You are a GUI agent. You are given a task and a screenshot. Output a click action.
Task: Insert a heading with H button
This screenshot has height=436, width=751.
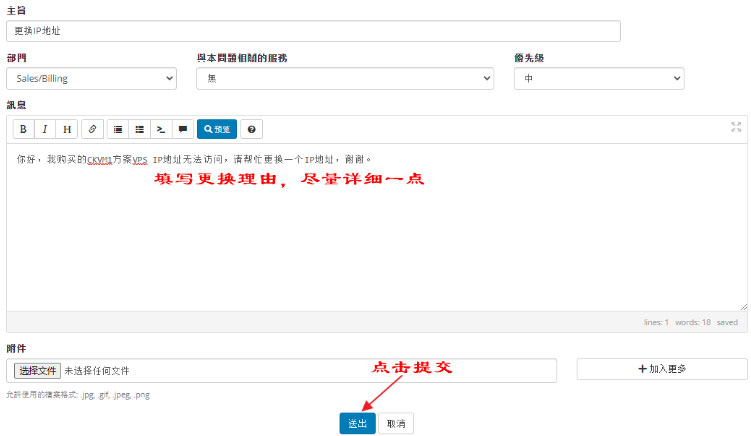(67, 129)
